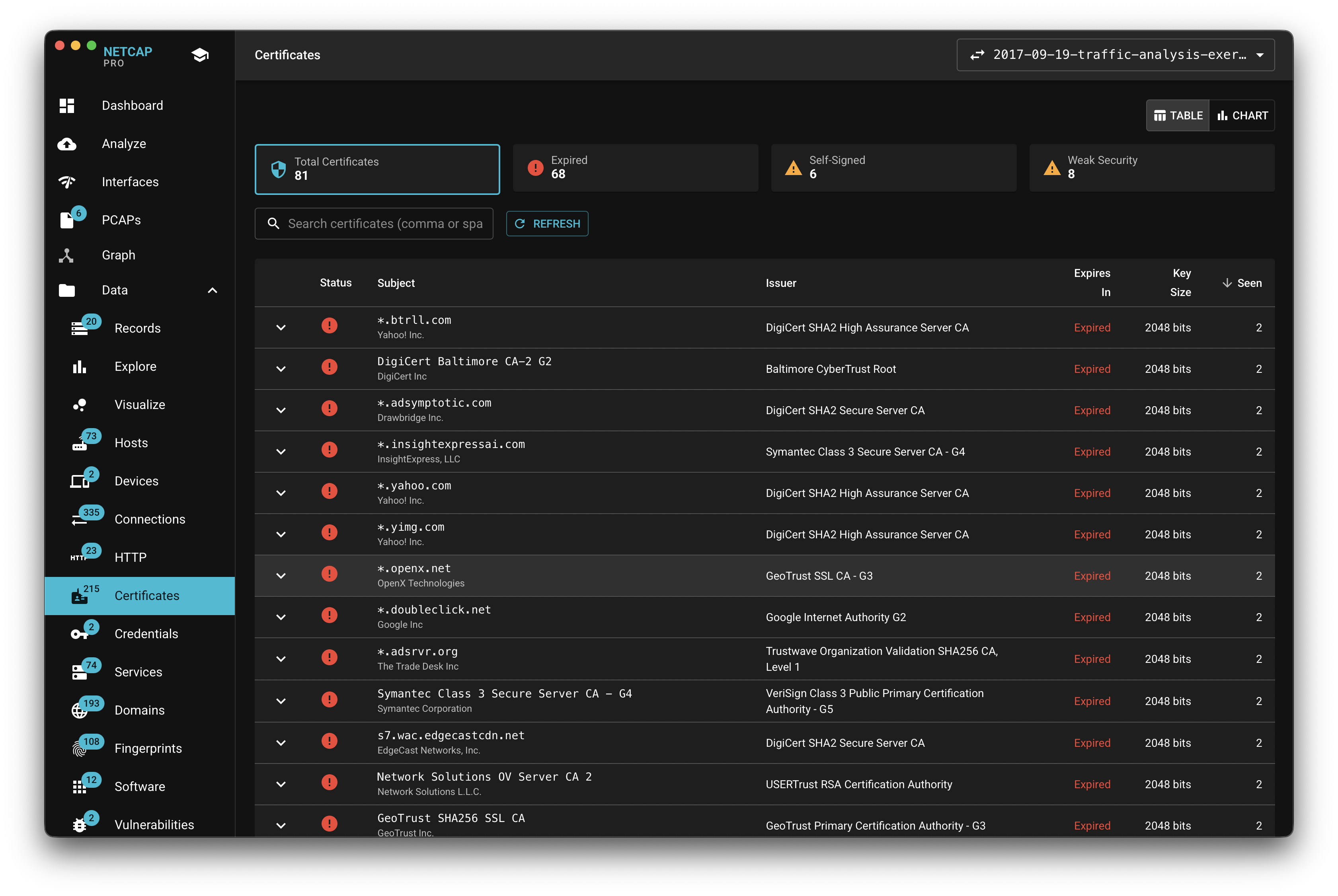Filter by the Total Certificates card

tap(377, 169)
